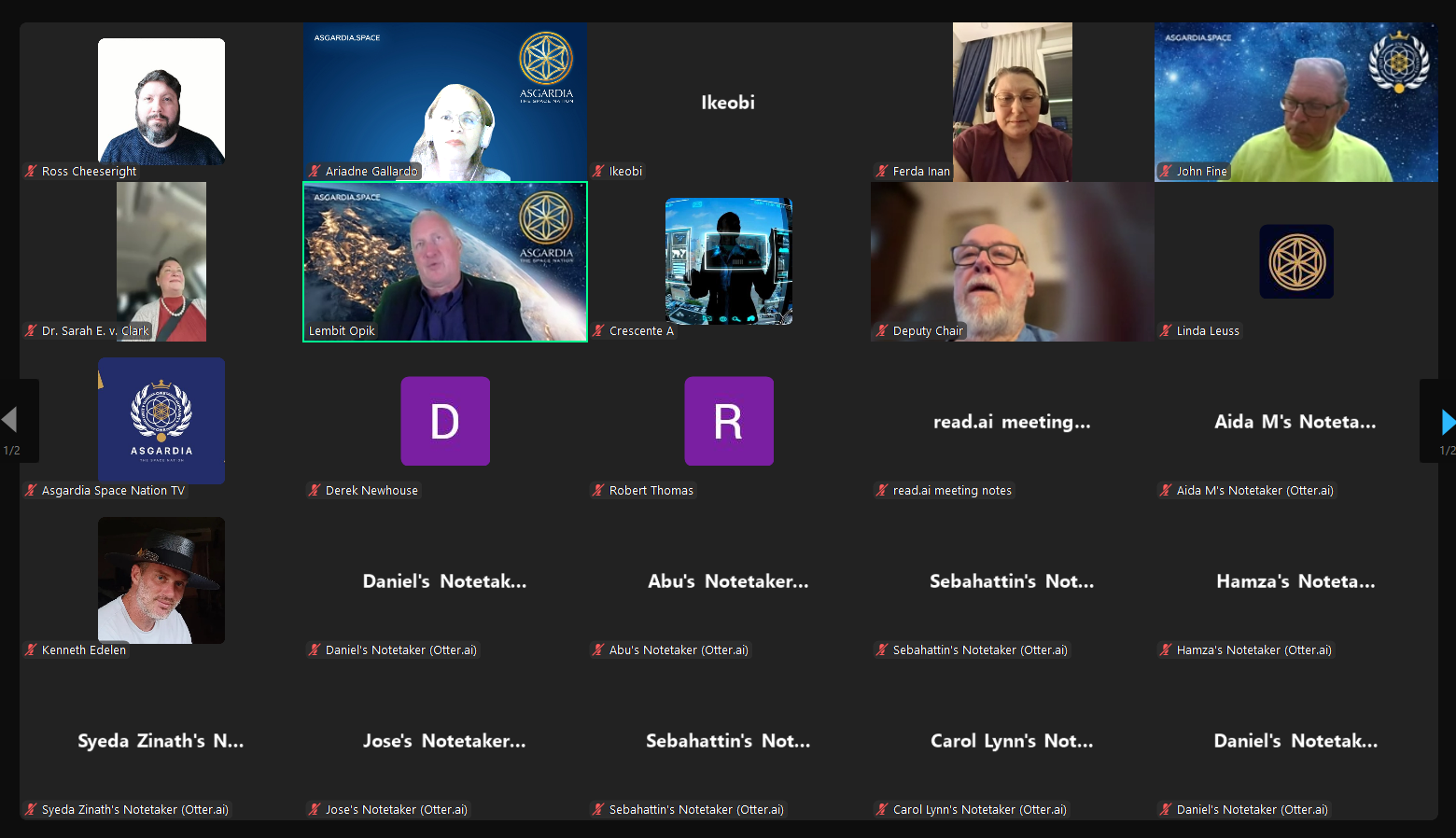
Task: Click muted mic icon beside Linda Leuss
Action: 1166,330
